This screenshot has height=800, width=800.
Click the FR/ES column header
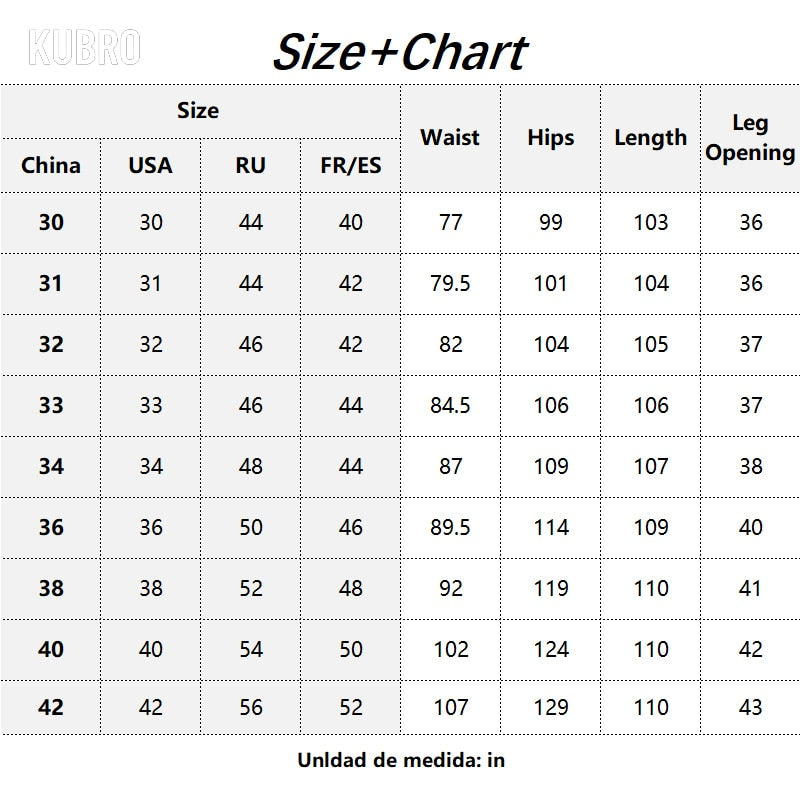tap(351, 165)
